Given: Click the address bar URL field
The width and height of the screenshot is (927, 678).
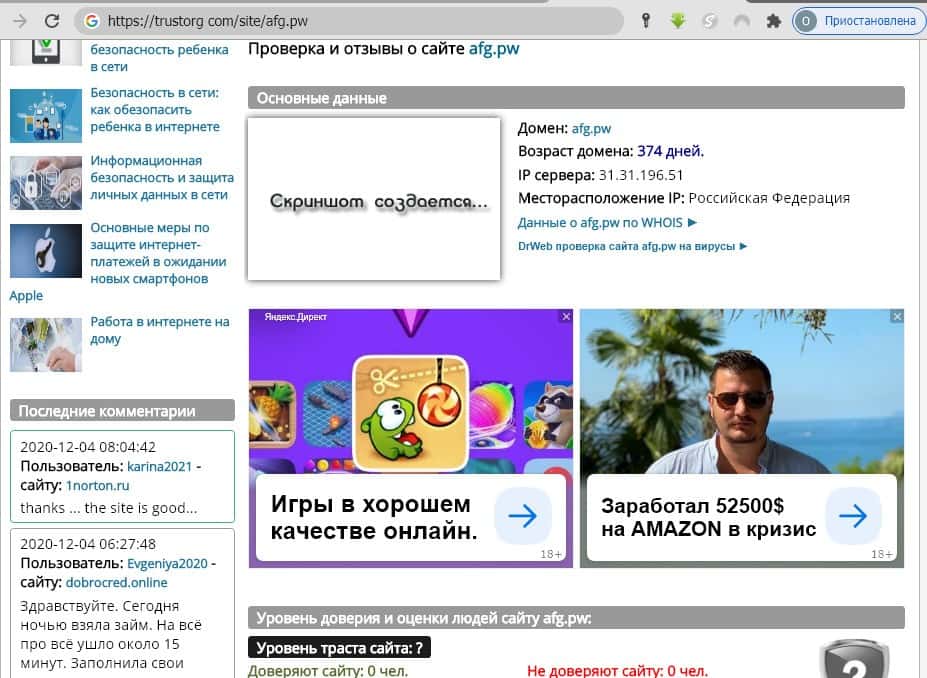Looking at the screenshot, I should [349, 21].
